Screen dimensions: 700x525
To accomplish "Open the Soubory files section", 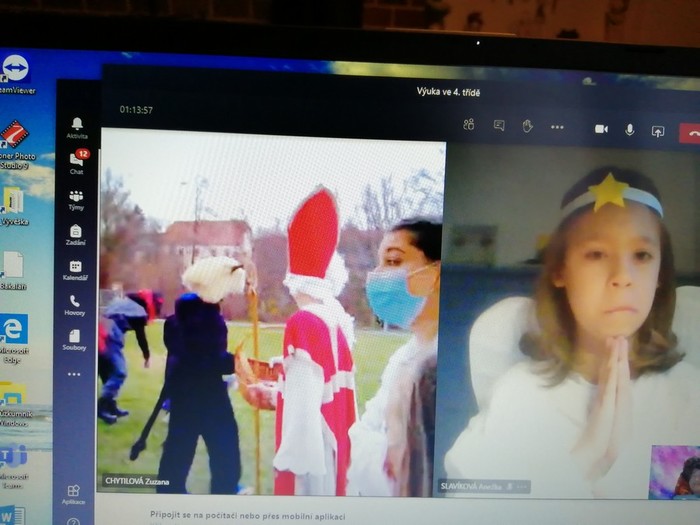I will point(75,340).
